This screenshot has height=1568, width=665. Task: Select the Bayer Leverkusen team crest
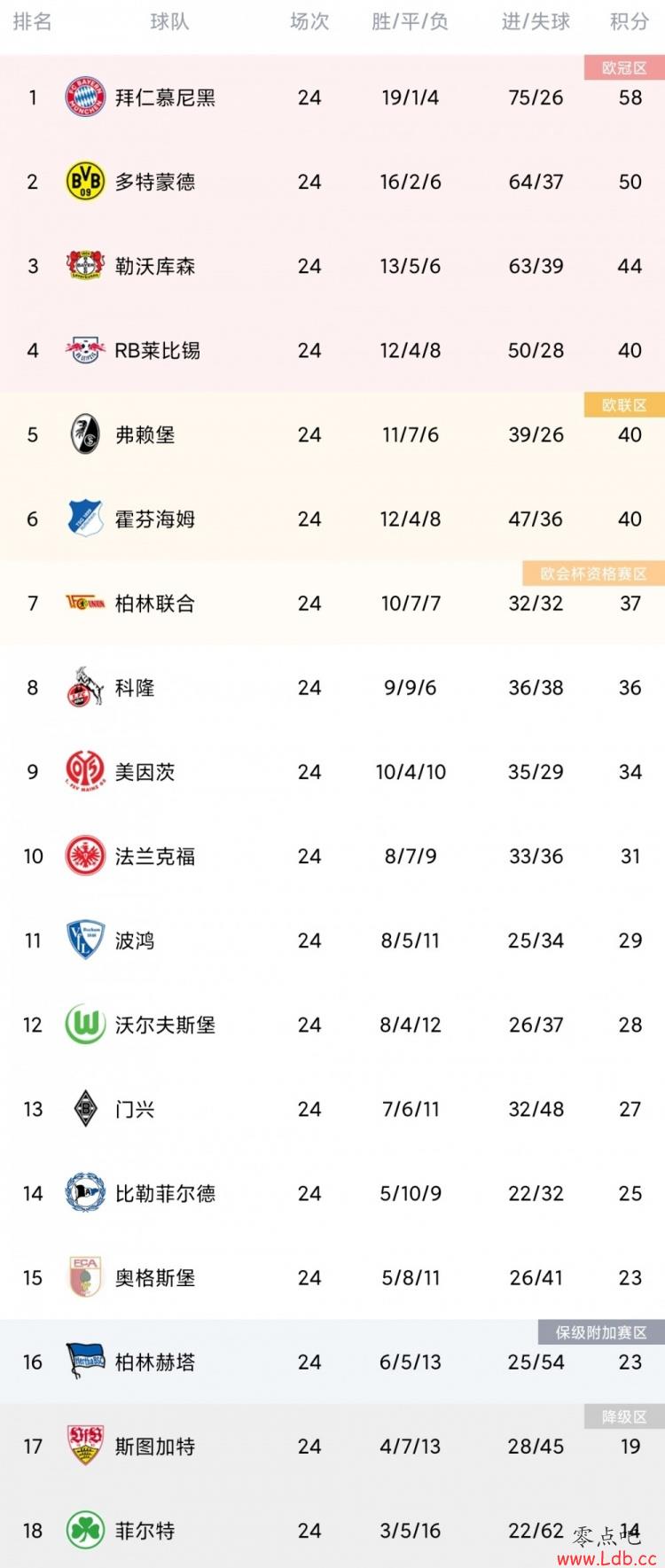coord(85,266)
